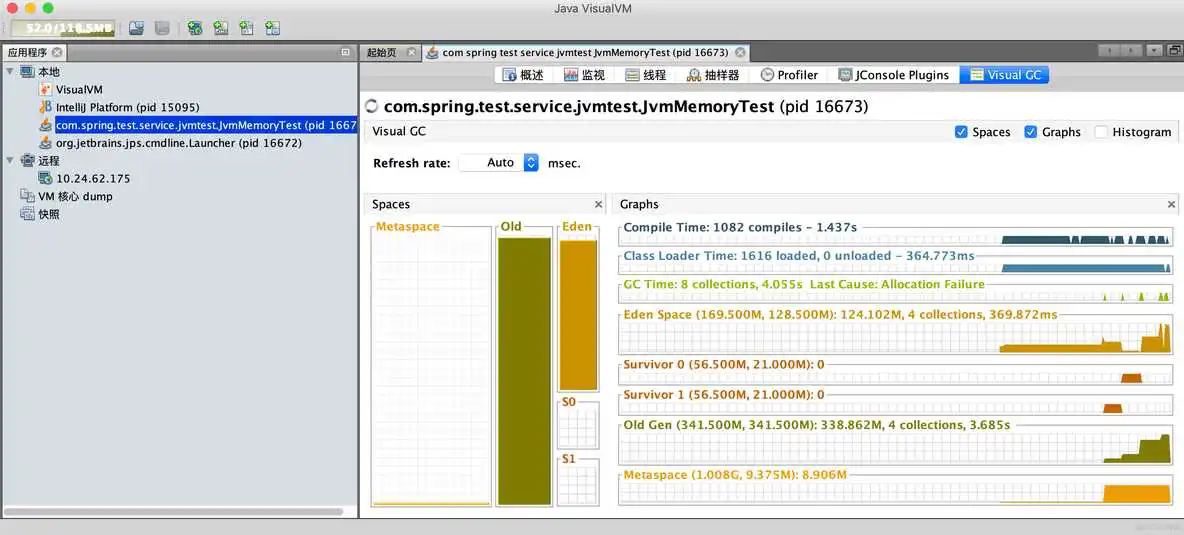Screen dimensions: 1184x535
Task: Open the document list dropdown arrow
Action: pyautogui.click(x=1154, y=51)
